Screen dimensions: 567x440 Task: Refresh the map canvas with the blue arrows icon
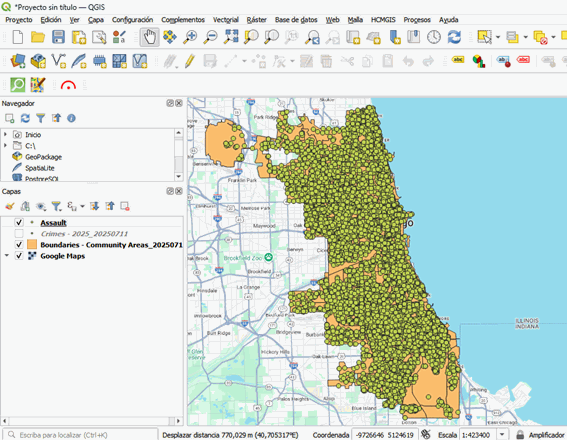pos(454,37)
